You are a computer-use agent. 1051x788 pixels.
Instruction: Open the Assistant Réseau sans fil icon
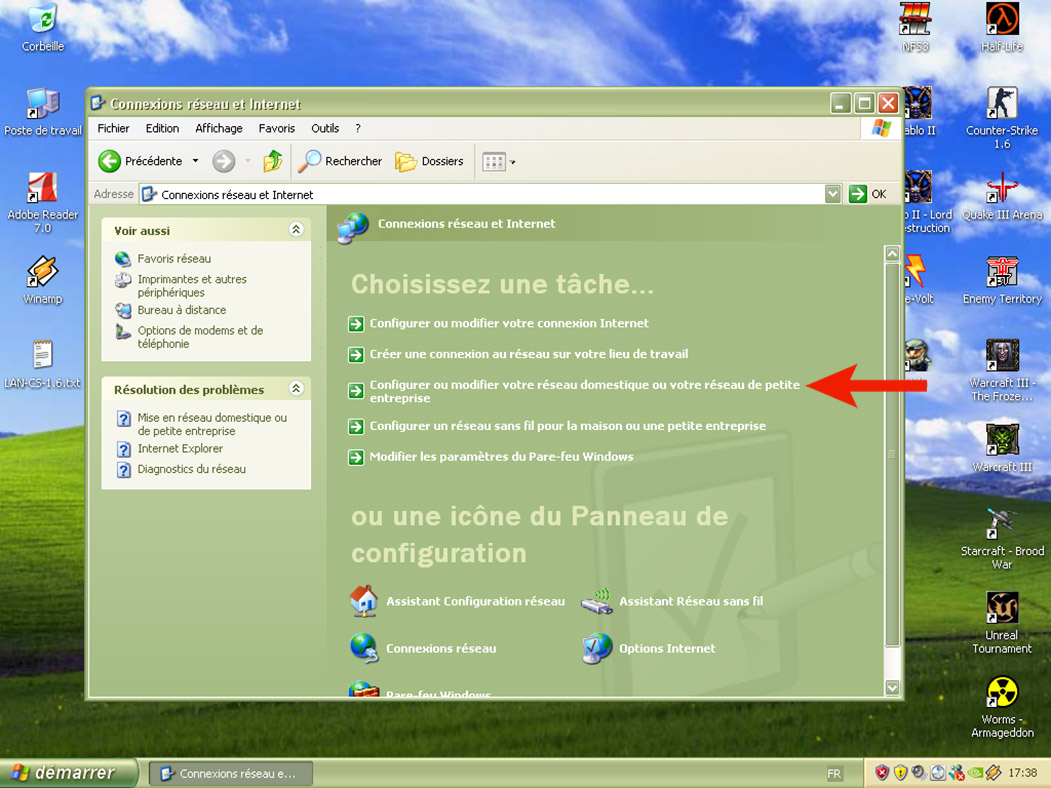click(597, 601)
